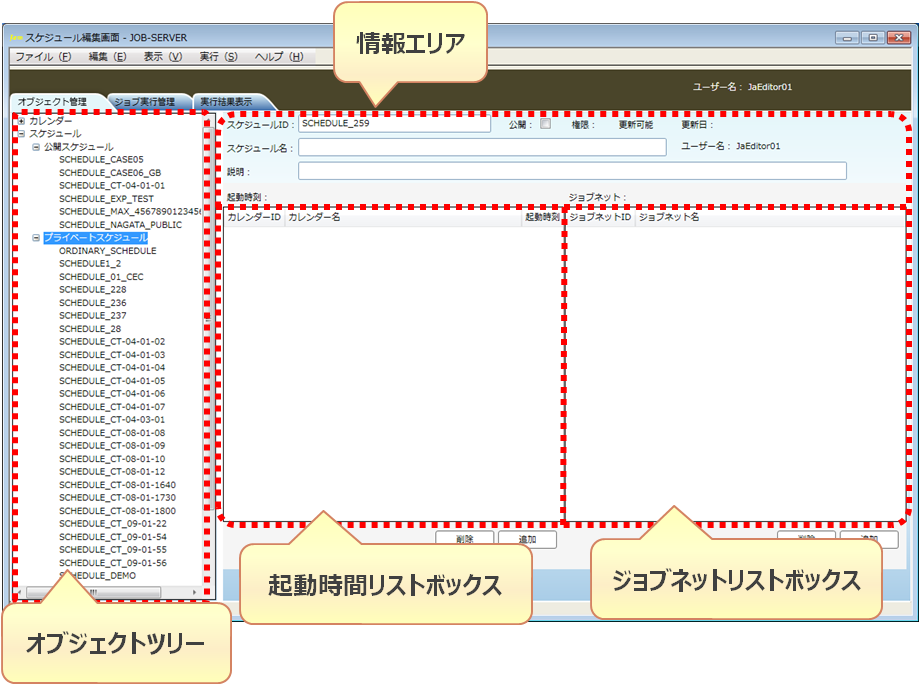
Task: Select SCHEDULE_28 in the tree
Action: [90, 329]
